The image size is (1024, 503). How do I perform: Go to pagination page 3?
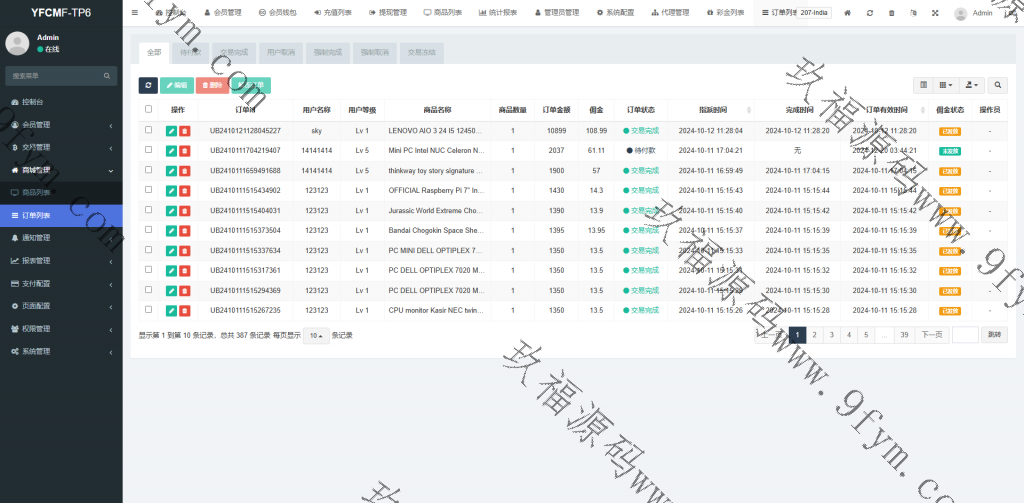click(x=832, y=335)
